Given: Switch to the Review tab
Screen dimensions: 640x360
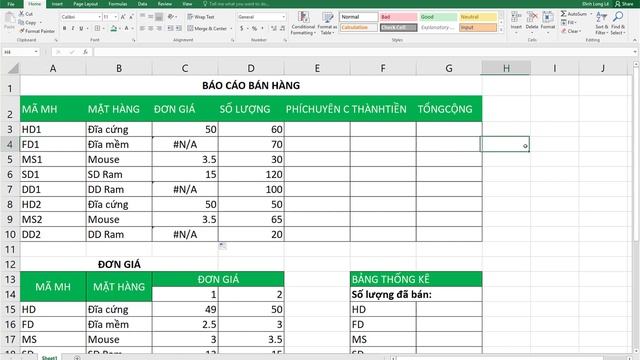Looking at the screenshot, I should coord(165,4).
